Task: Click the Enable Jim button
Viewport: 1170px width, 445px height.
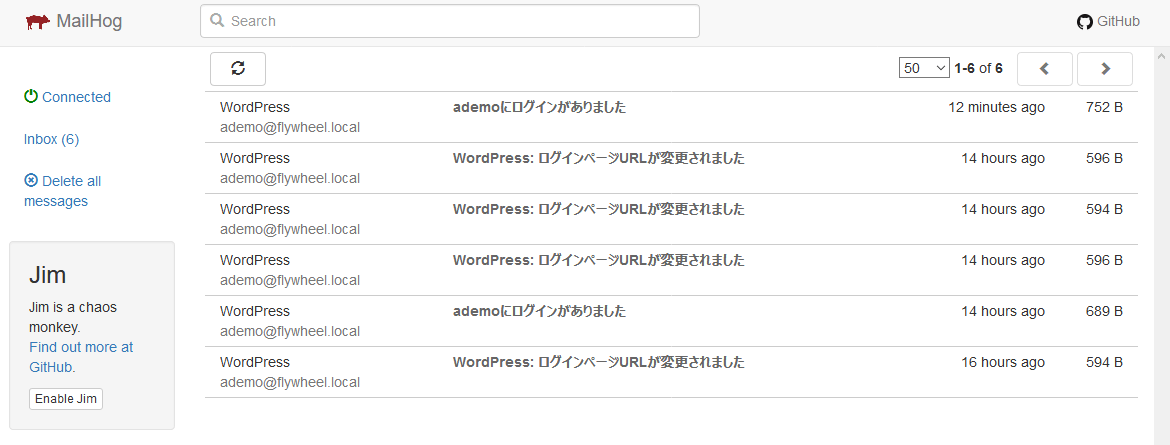Action: (66, 399)
